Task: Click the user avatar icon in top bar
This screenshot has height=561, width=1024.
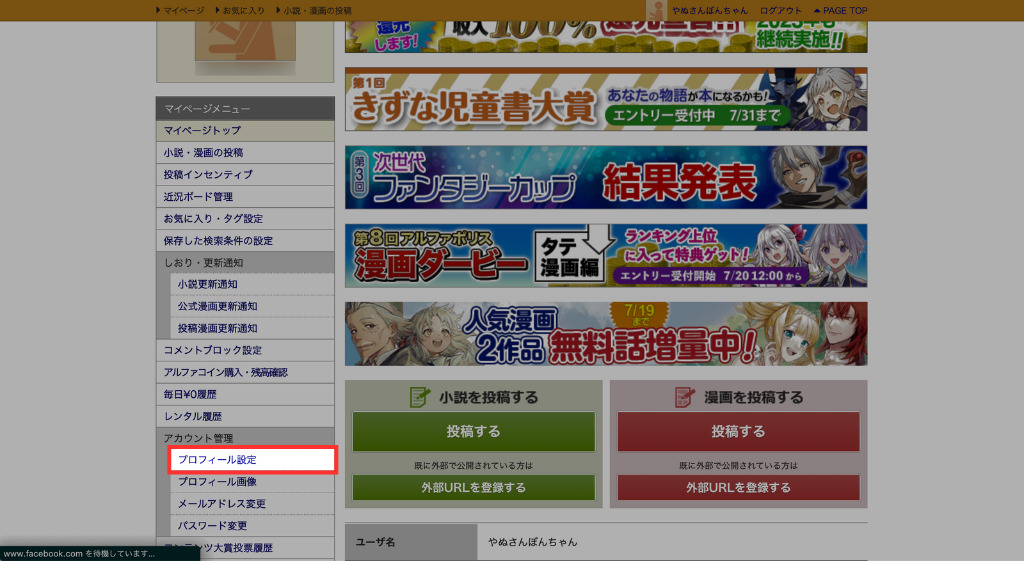Action: (x=656, y=10)
